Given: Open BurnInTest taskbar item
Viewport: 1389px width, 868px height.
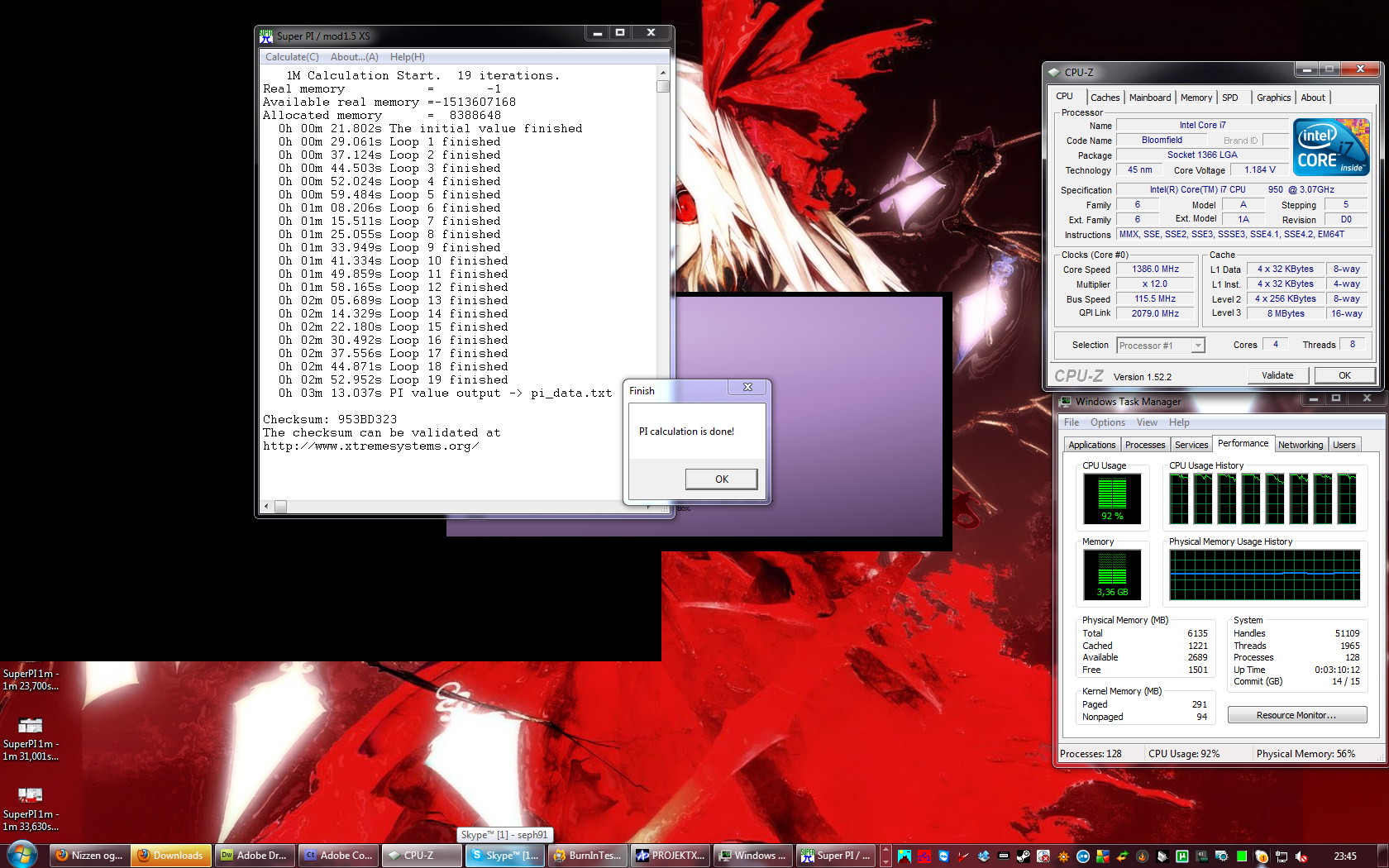Looking at the screenshot, I should coord(587,856).
